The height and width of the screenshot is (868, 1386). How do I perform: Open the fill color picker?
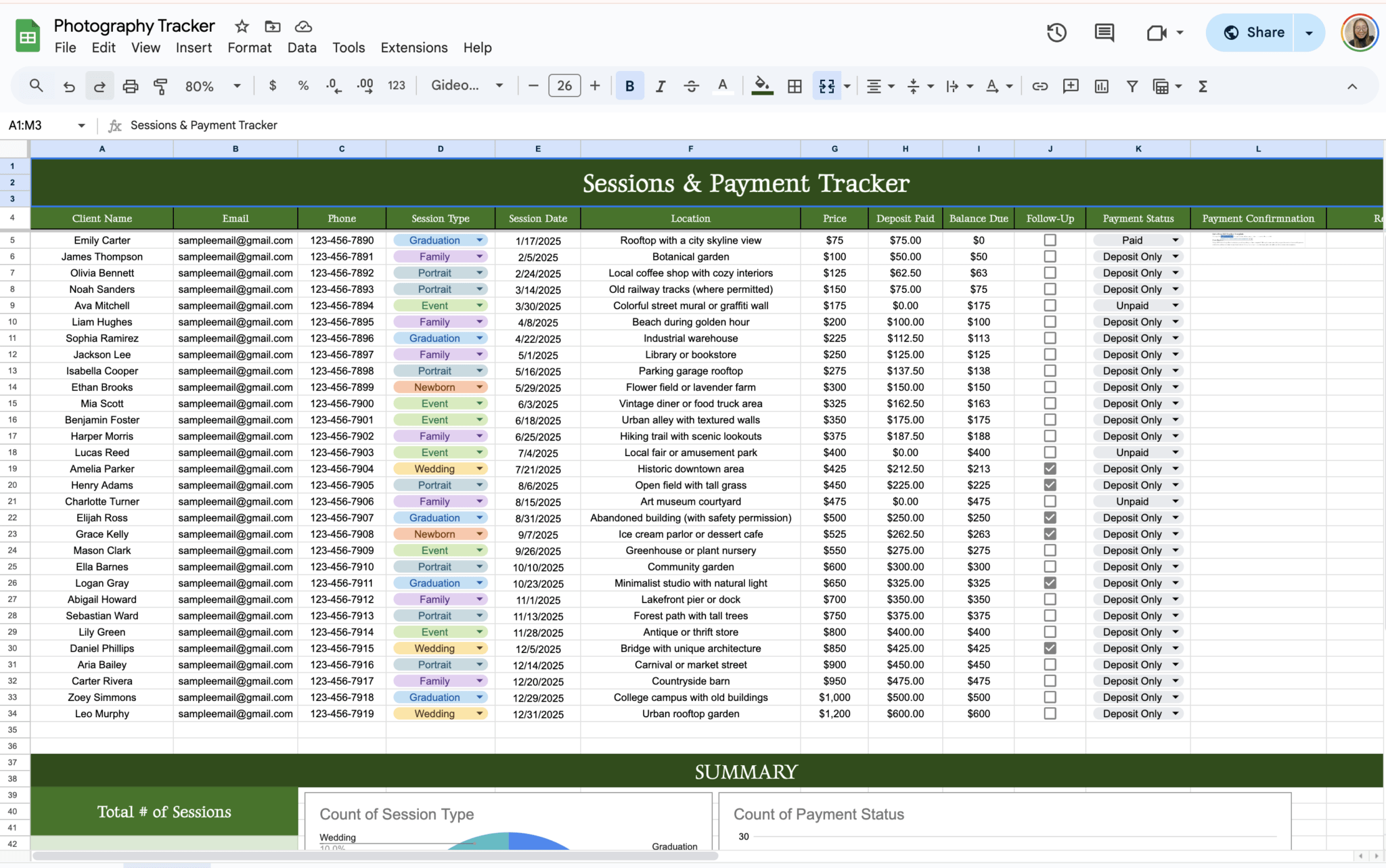tap(761, 85)
